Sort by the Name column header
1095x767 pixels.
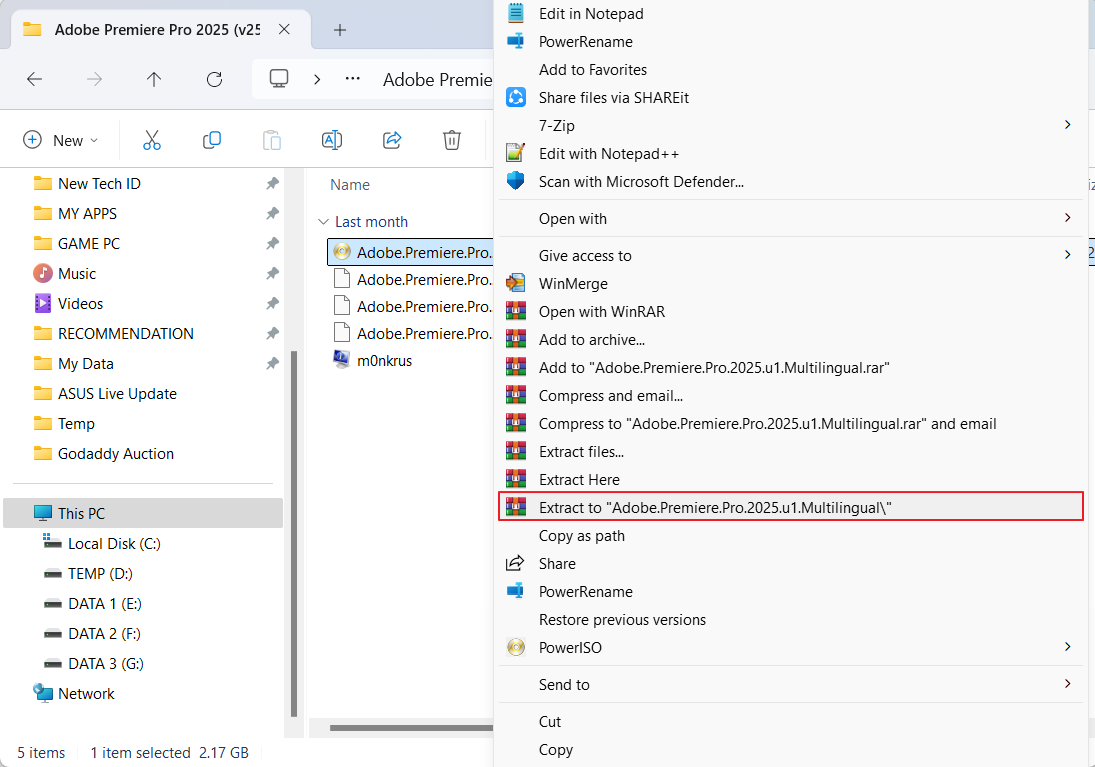(x=350, y=184)
